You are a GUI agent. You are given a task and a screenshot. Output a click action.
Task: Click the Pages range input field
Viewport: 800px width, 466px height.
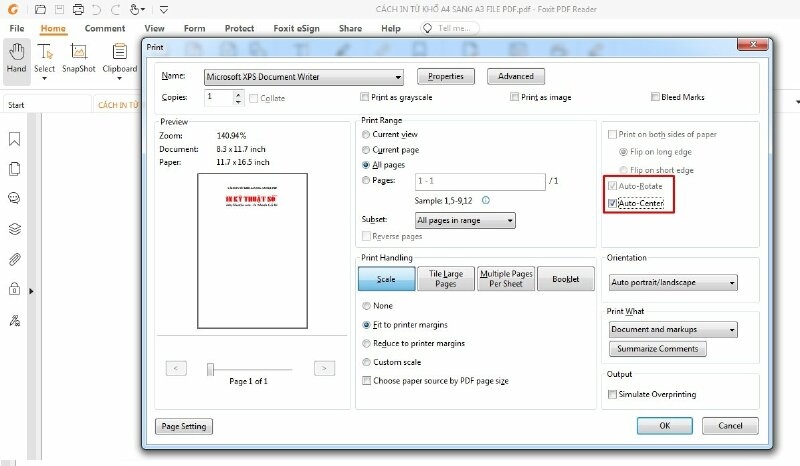click(x=480, y=181)
